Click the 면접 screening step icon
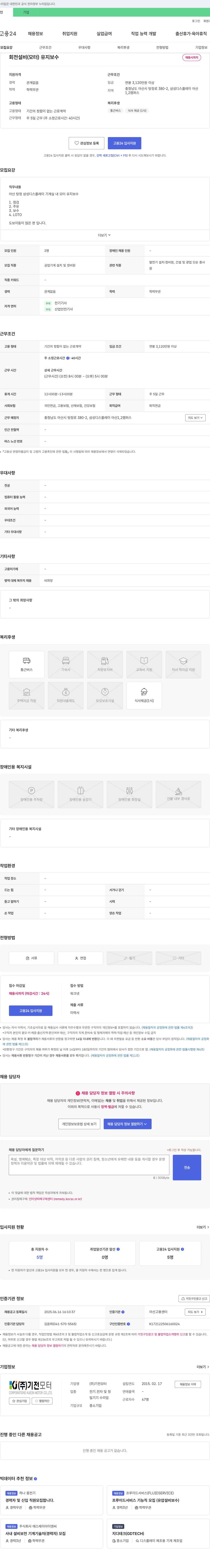The image size is (210, 1568). tap(80, 958)
